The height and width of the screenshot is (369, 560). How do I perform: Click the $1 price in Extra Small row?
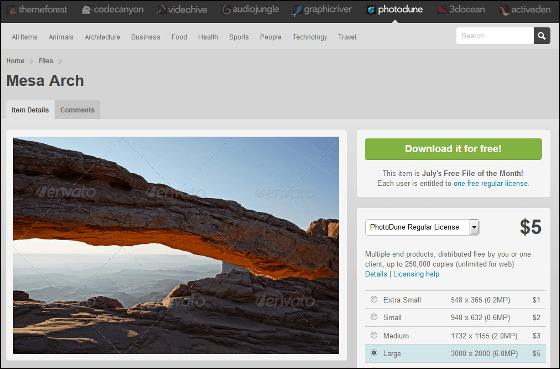[536, 300]
